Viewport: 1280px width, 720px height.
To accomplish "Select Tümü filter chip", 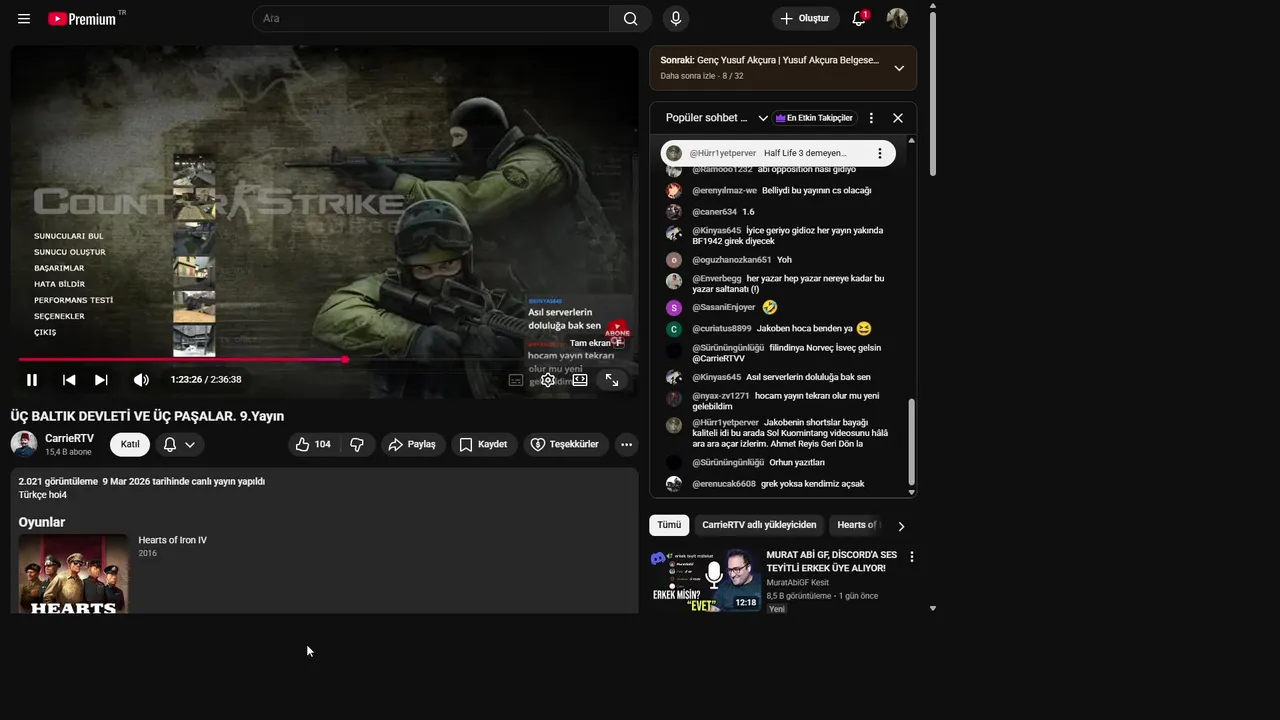I will tap(669, 525).
